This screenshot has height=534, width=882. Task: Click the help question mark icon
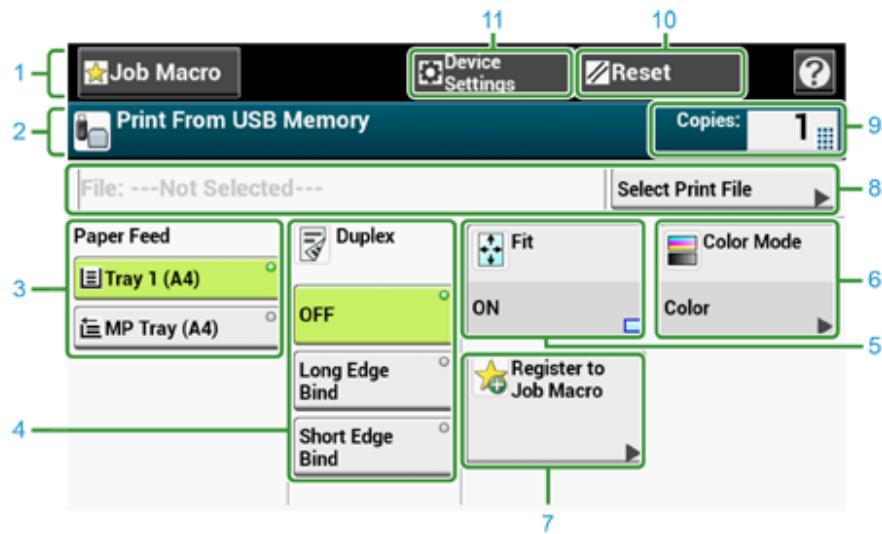(x=812, y=73)
